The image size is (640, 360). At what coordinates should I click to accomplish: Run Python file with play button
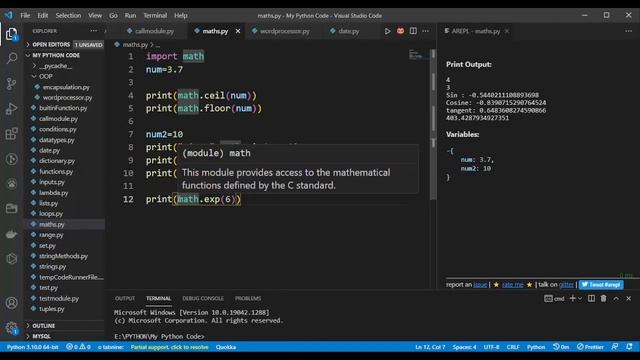coord(387,31)
